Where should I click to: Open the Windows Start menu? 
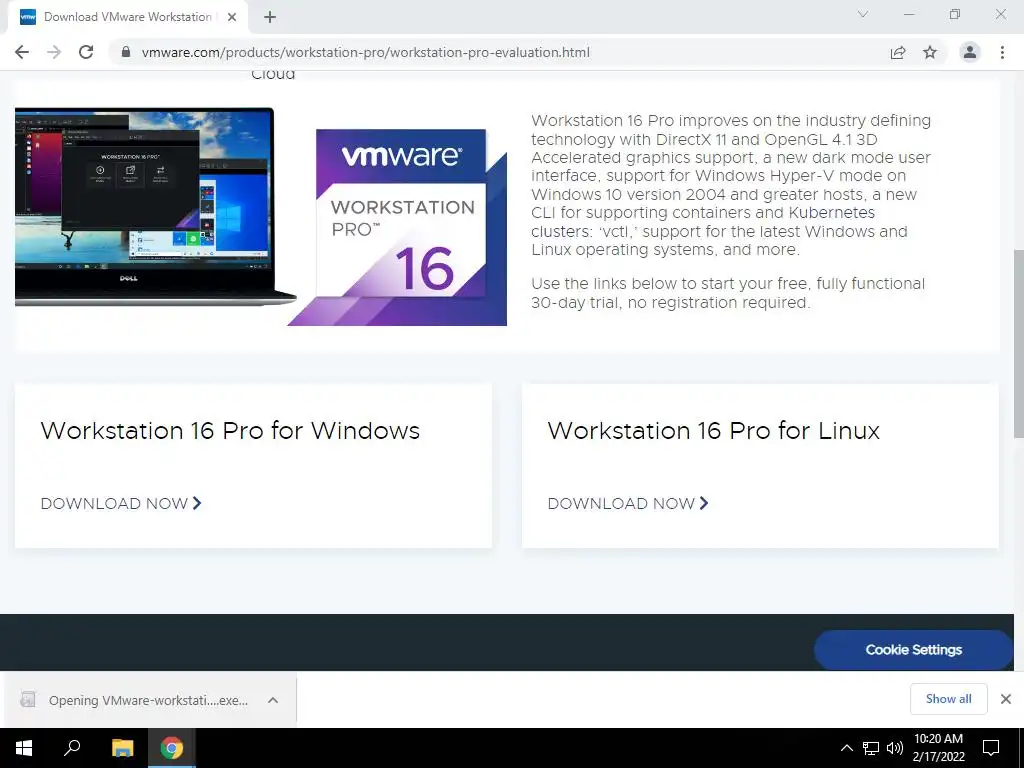pos(24,748)
